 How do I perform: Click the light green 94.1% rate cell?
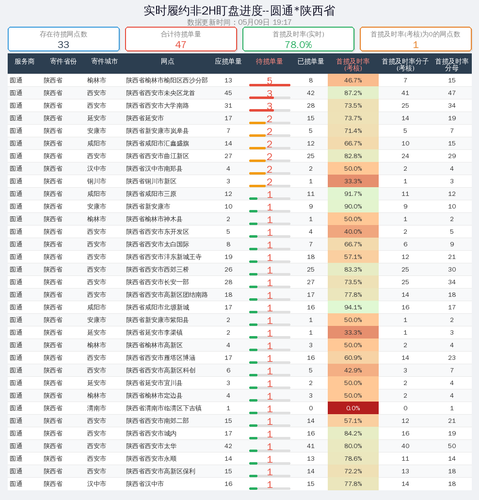pyautogui.click(x=353, y=307)
